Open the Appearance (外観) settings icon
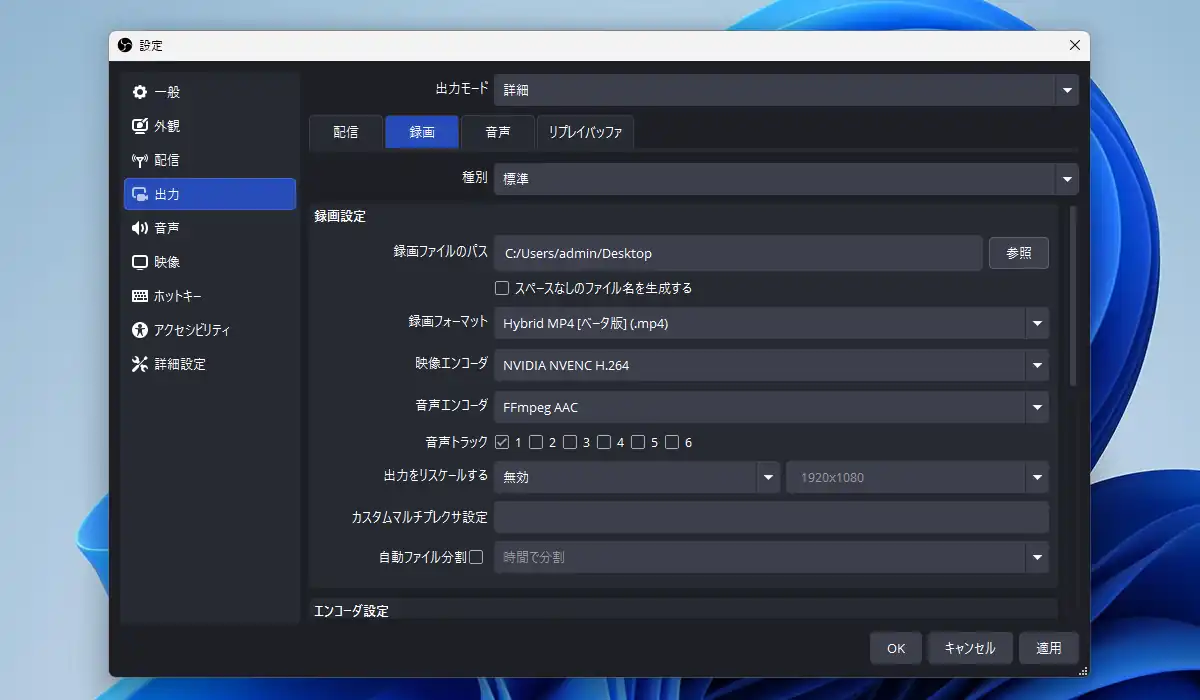Screen dimensions: 1200x700 [x=140, y=126]
